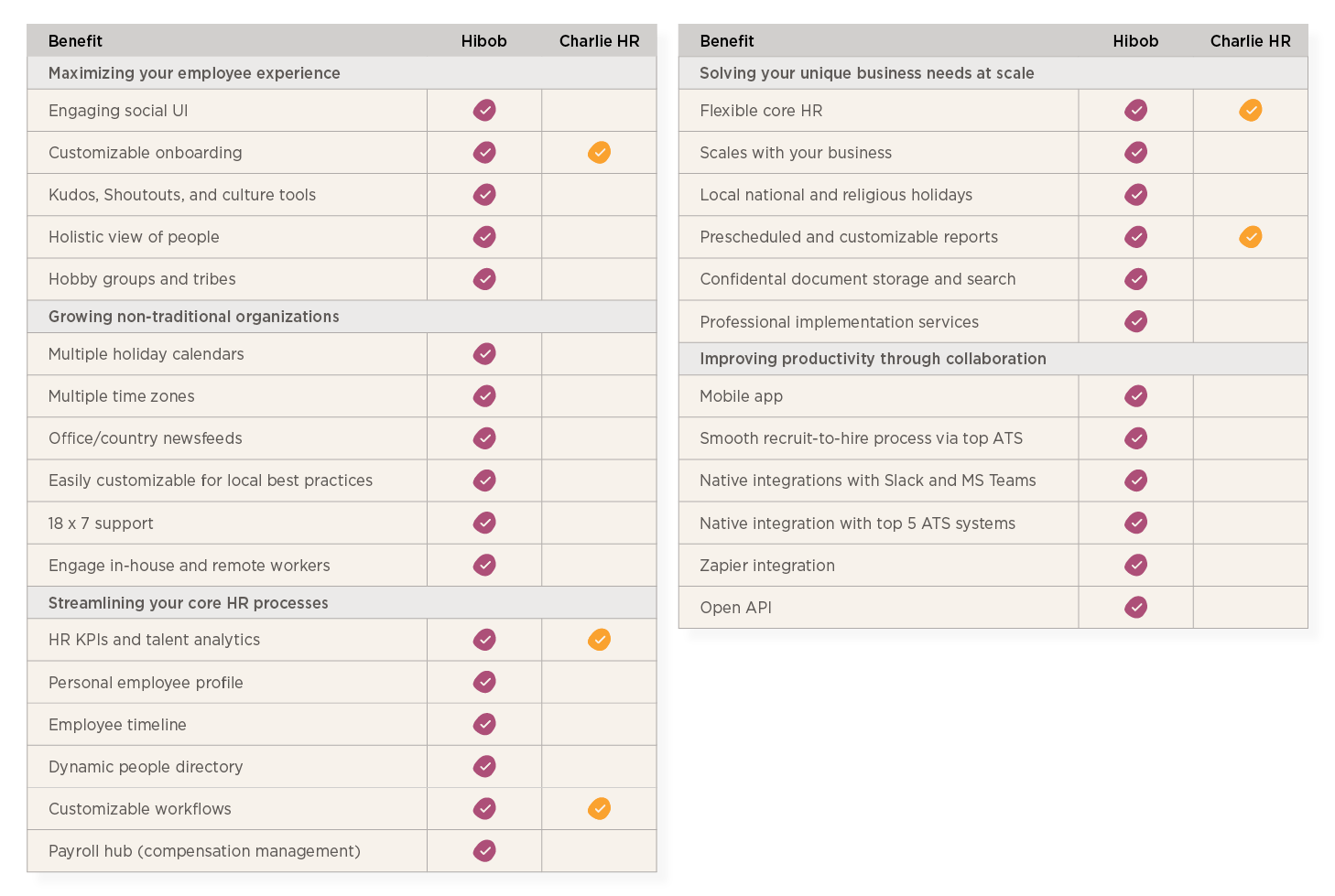The height and width of the screenshot is (896, 1335).
Task: Click the 'Kudos, Shoutouts, and culture tools' row label
Action: click(182, 195)
